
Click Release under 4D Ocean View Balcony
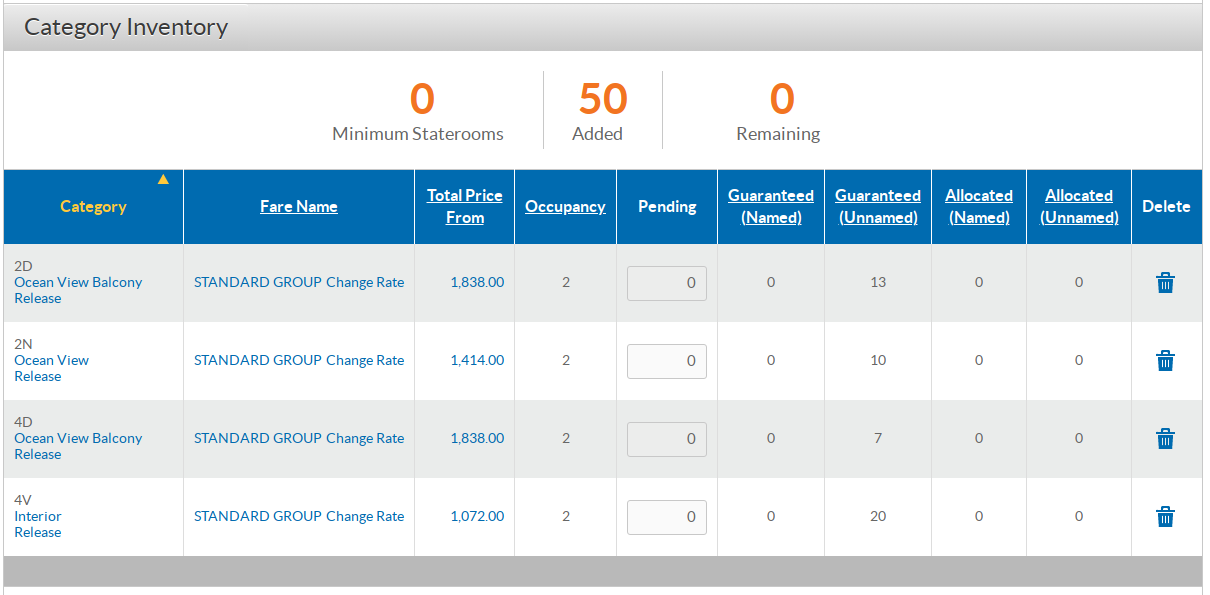click(x=38, y=455)
